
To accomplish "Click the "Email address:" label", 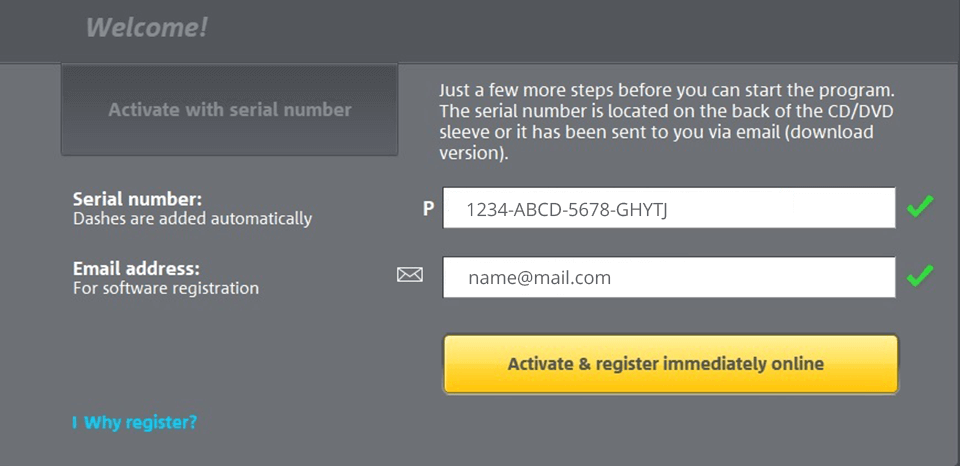I will coord(136,269).
